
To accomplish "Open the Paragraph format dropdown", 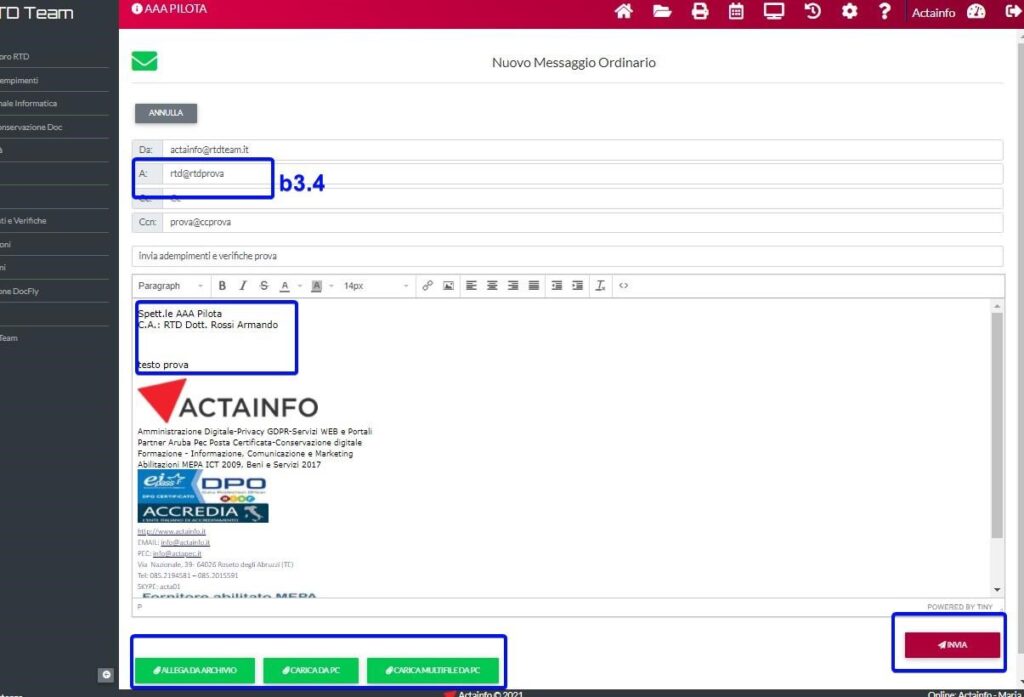I will 170,286.
